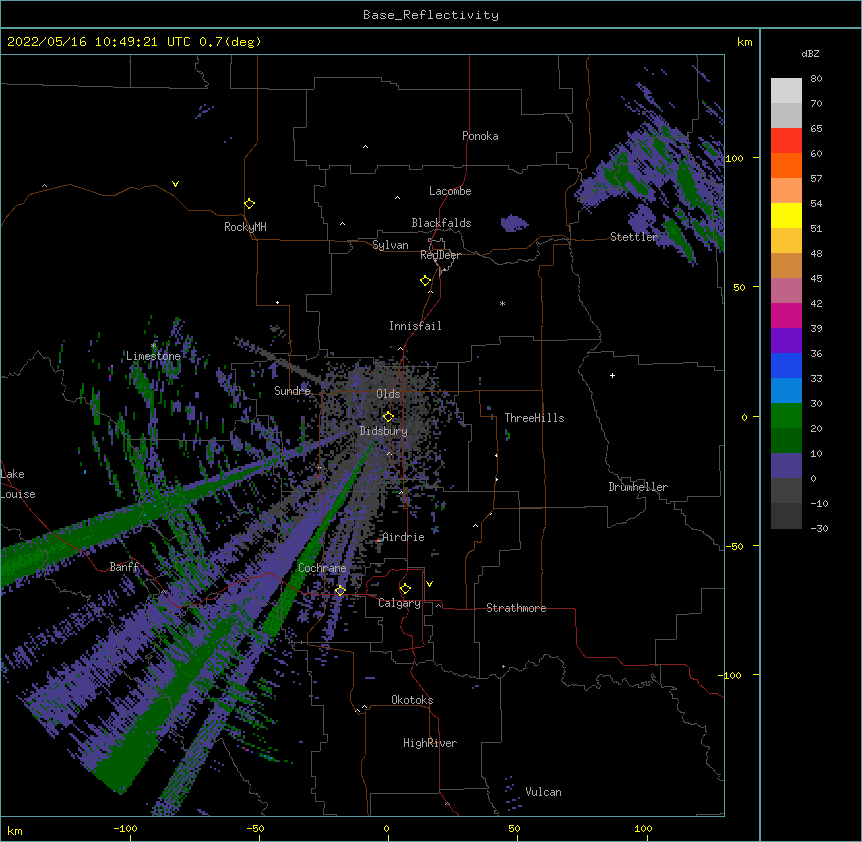Screen dimensions: 862x842
Task: Click the HighRiver label
Action: (x=430, y=743)
